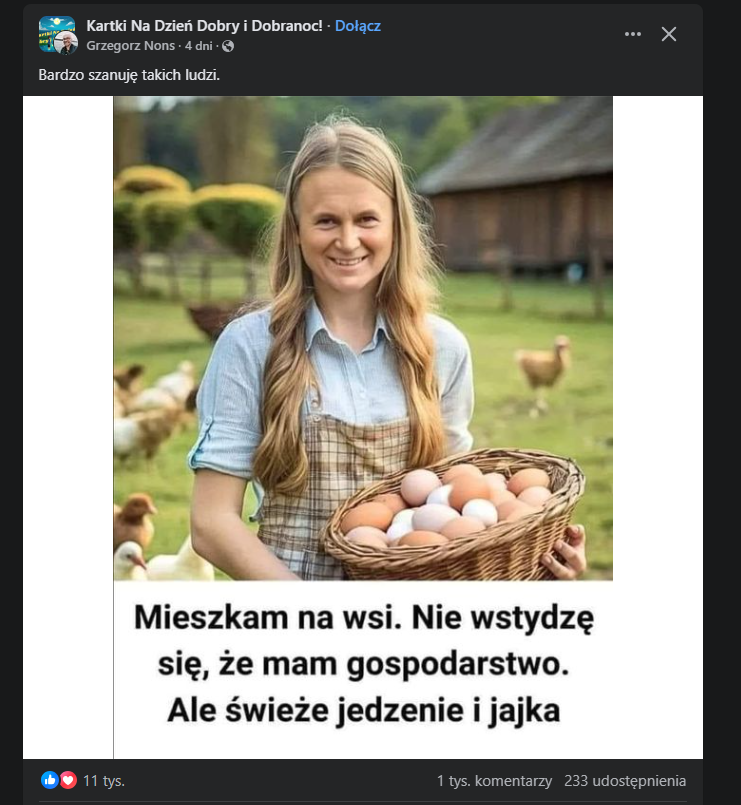
Task: Click the globe public-privacy icon
Action: point(228,46)
